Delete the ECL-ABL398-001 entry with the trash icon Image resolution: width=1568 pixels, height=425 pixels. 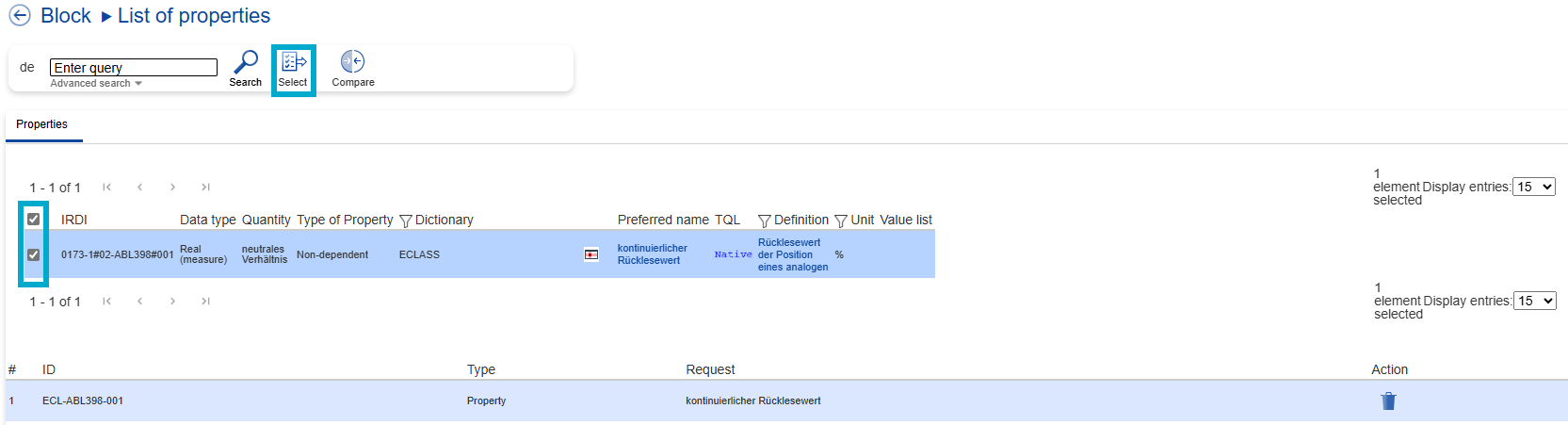pos(1388,401)
